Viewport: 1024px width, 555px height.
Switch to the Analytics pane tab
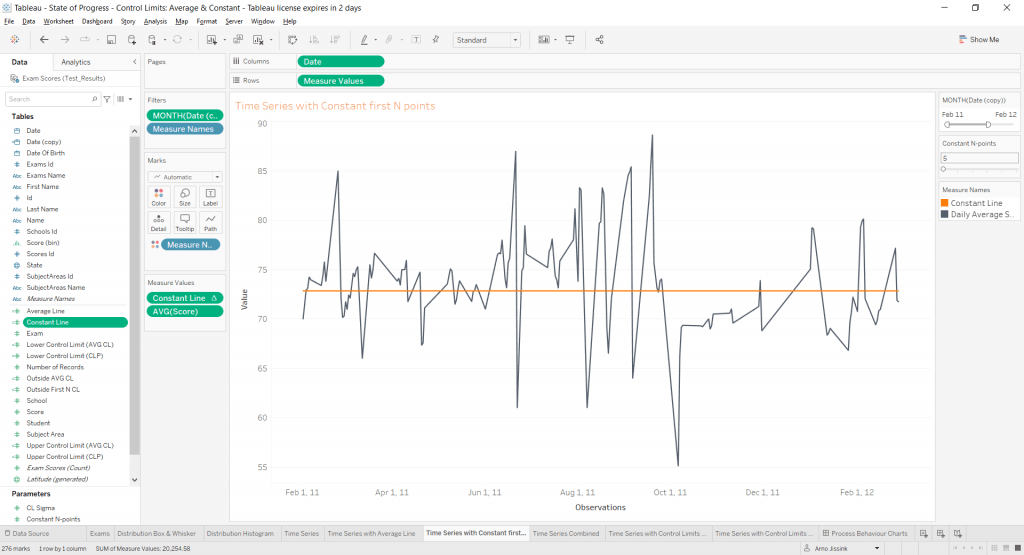(x=76, y=62)
